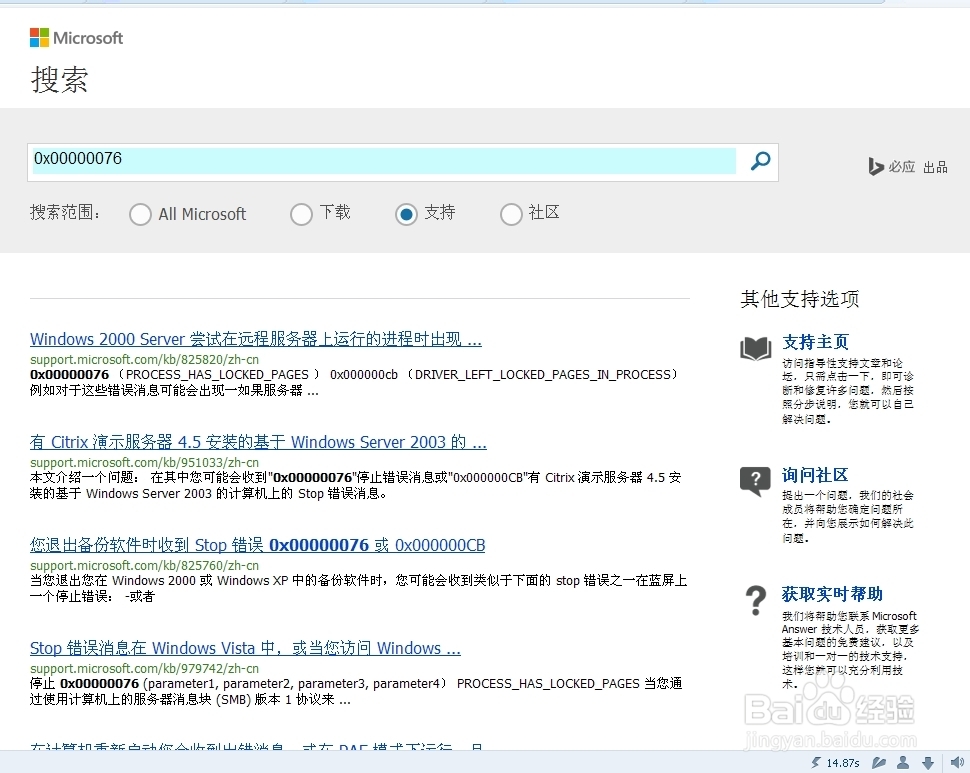This screenshot has width=970, height=773.
Task: Click the open book icon beside 支持主页
Action: point(755,348)
